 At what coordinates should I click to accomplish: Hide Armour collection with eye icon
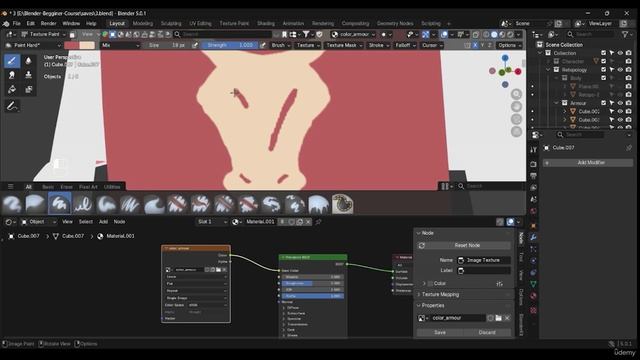tap(620, 103)
